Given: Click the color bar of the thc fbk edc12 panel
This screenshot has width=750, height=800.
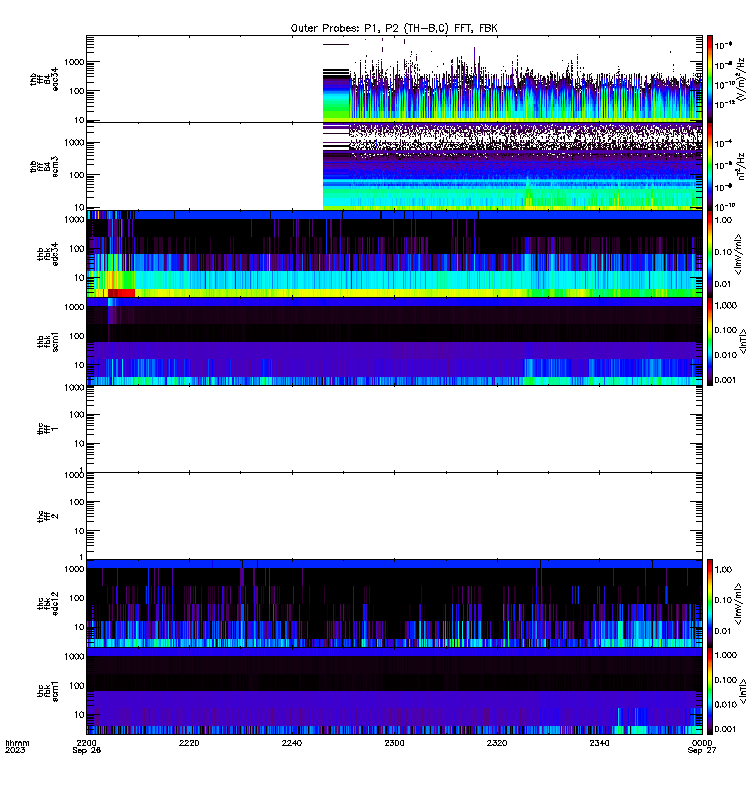Looking at the screenshot, I should (710, 603).
